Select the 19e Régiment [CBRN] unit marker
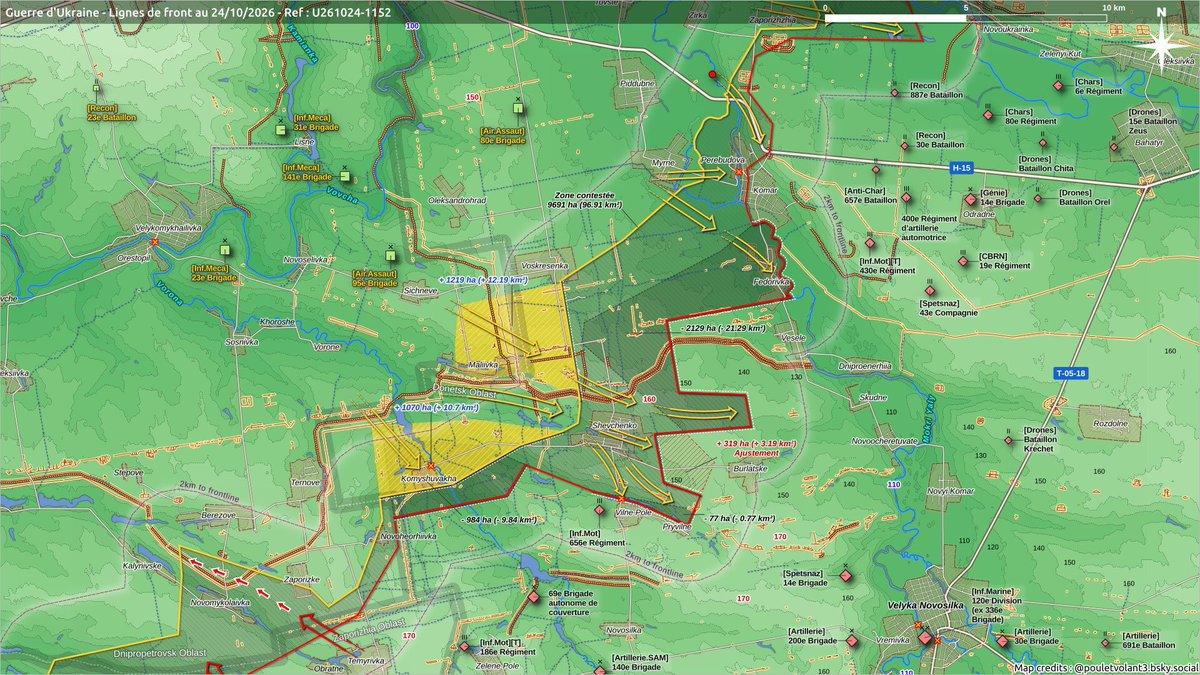 coord(962,262)
